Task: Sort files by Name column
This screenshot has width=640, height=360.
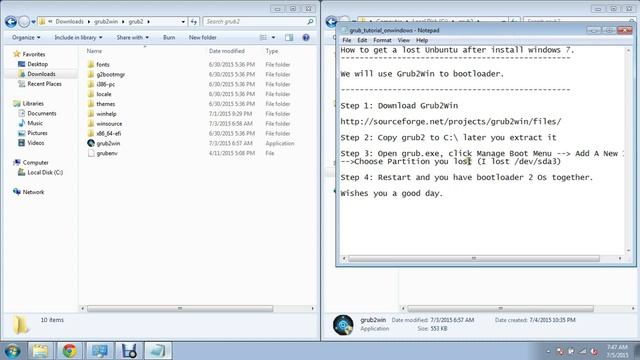Action: (x=94, y=51)
